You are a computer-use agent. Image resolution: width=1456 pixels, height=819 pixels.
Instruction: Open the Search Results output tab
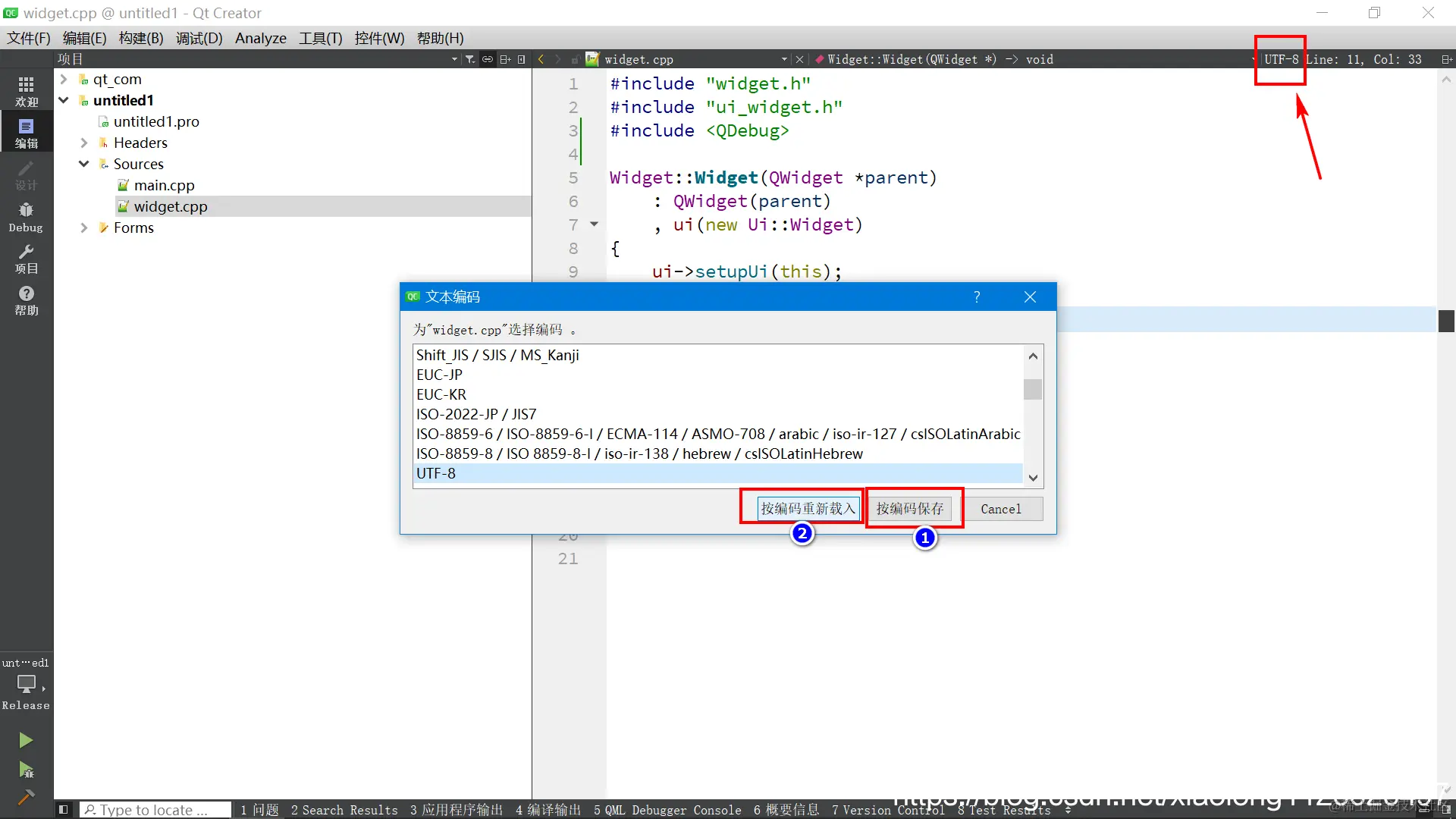click(344, 810)
